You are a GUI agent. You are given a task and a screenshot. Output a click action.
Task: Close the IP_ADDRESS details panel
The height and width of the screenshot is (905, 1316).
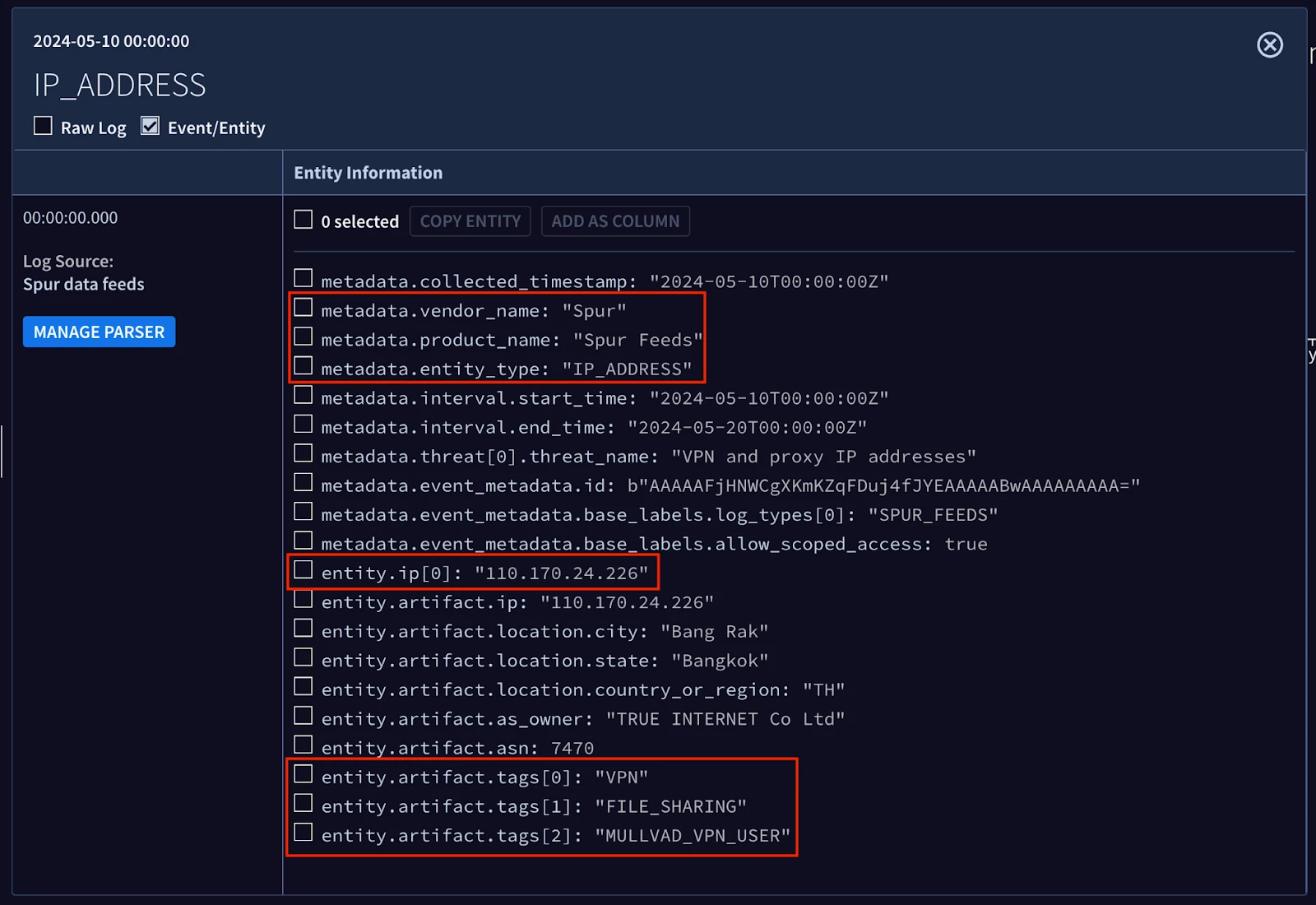click(1270, 44)
